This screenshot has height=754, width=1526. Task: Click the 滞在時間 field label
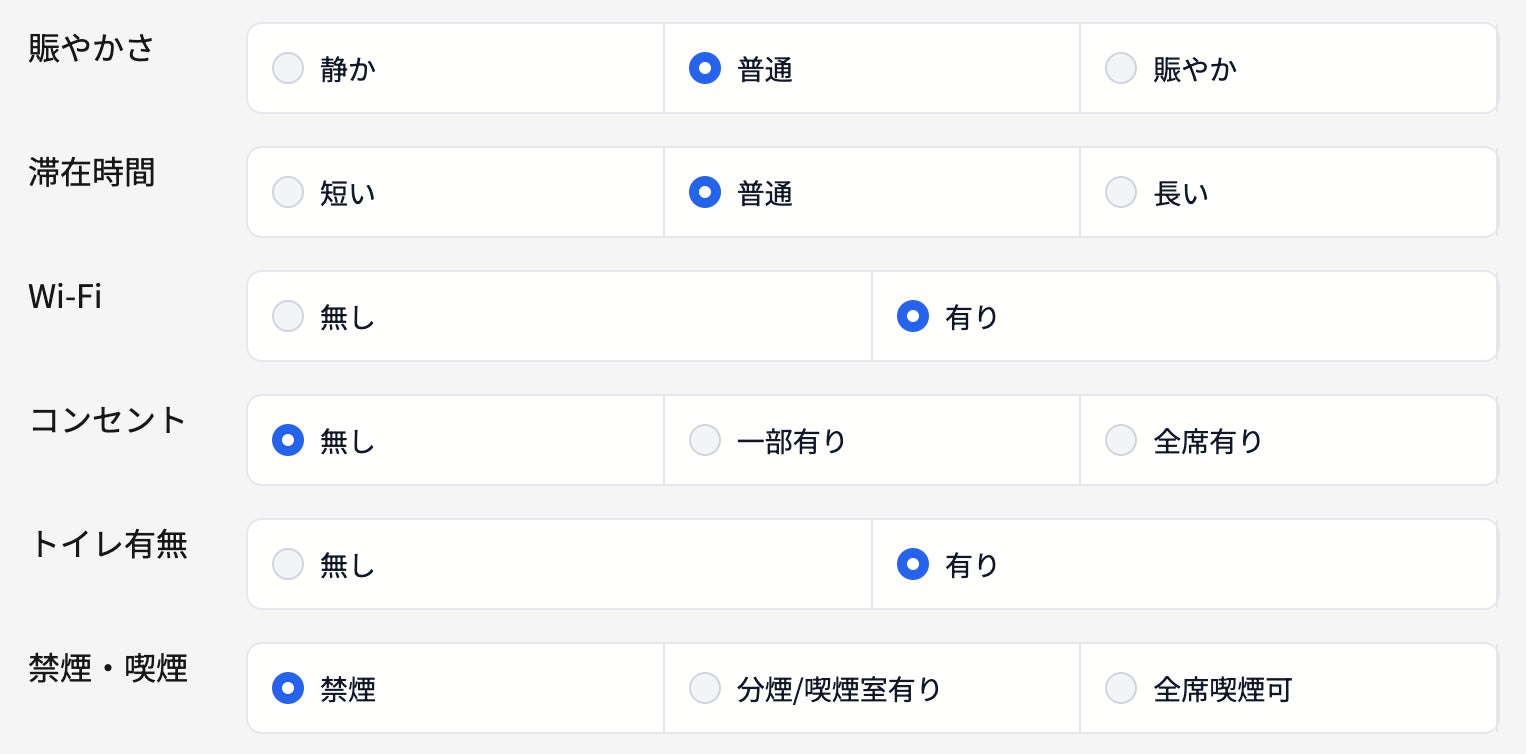tap(91, 172)
